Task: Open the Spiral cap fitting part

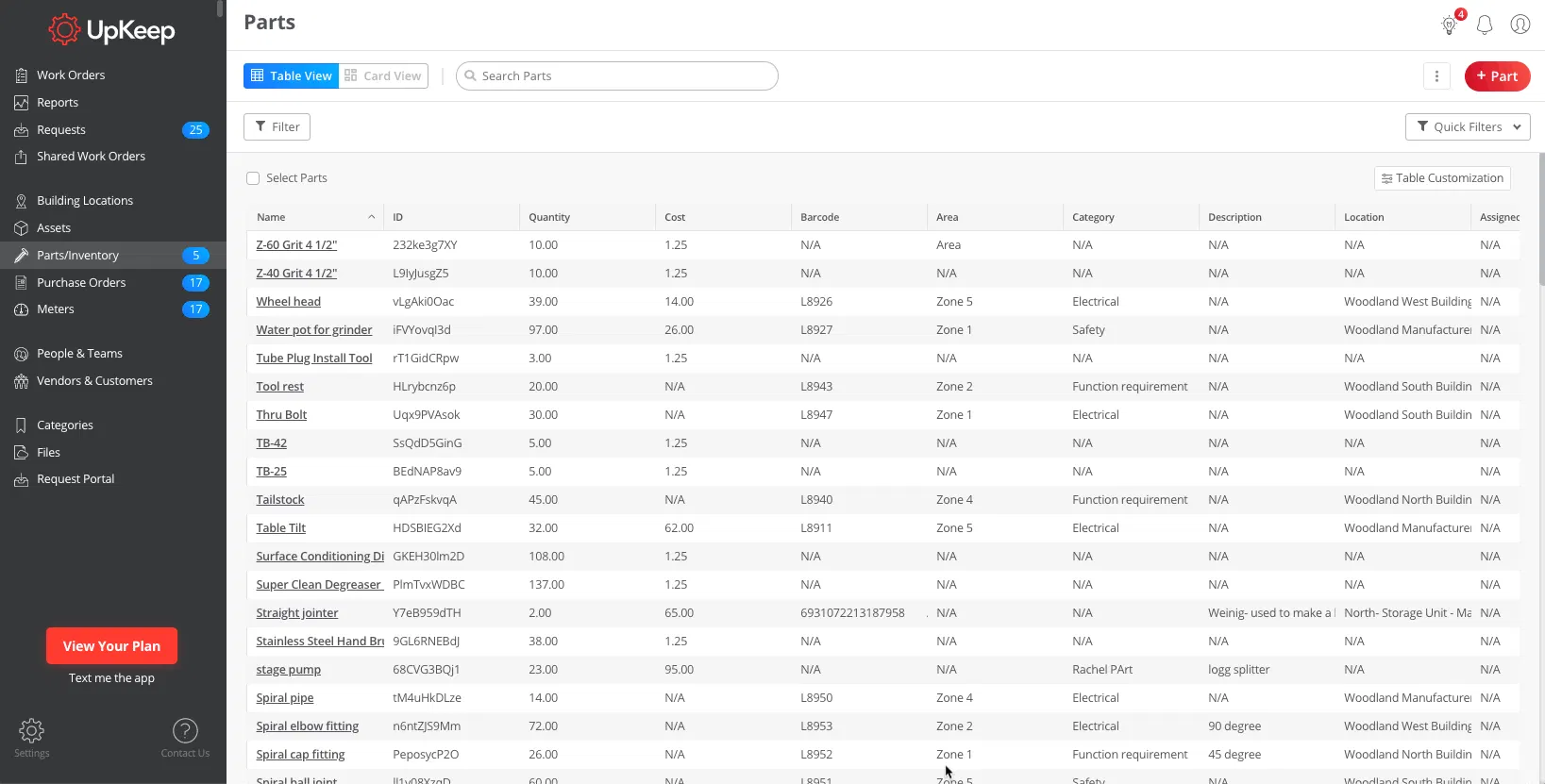Action: [x=300, y=755]
